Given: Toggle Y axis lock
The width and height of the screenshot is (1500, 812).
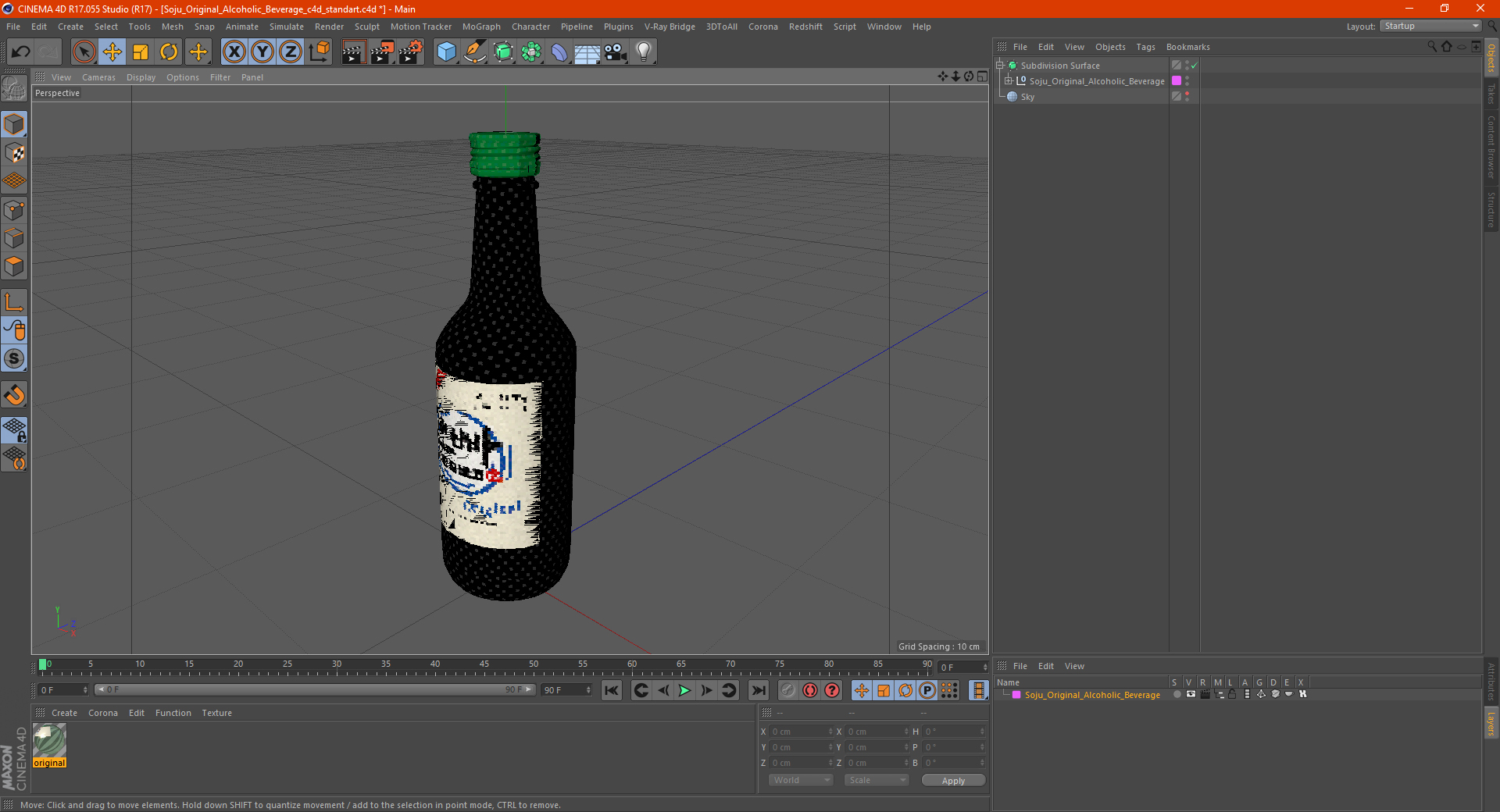Looking at the screenshot, I should [262, 52].
